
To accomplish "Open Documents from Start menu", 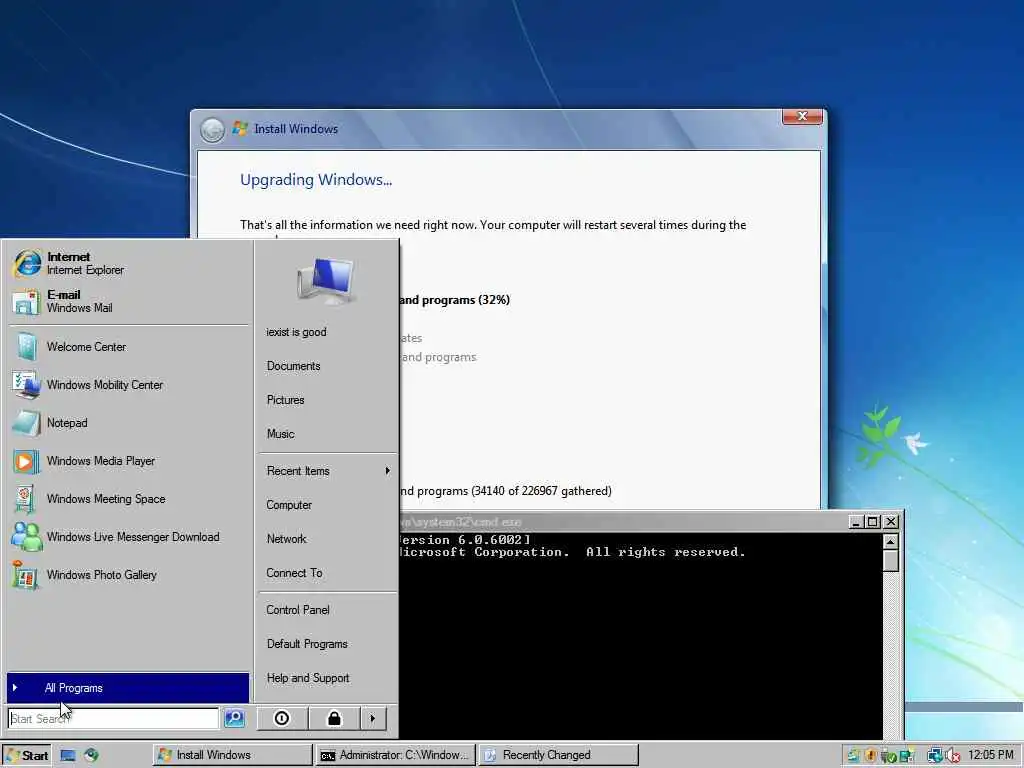I will click(x=327, y=366).
